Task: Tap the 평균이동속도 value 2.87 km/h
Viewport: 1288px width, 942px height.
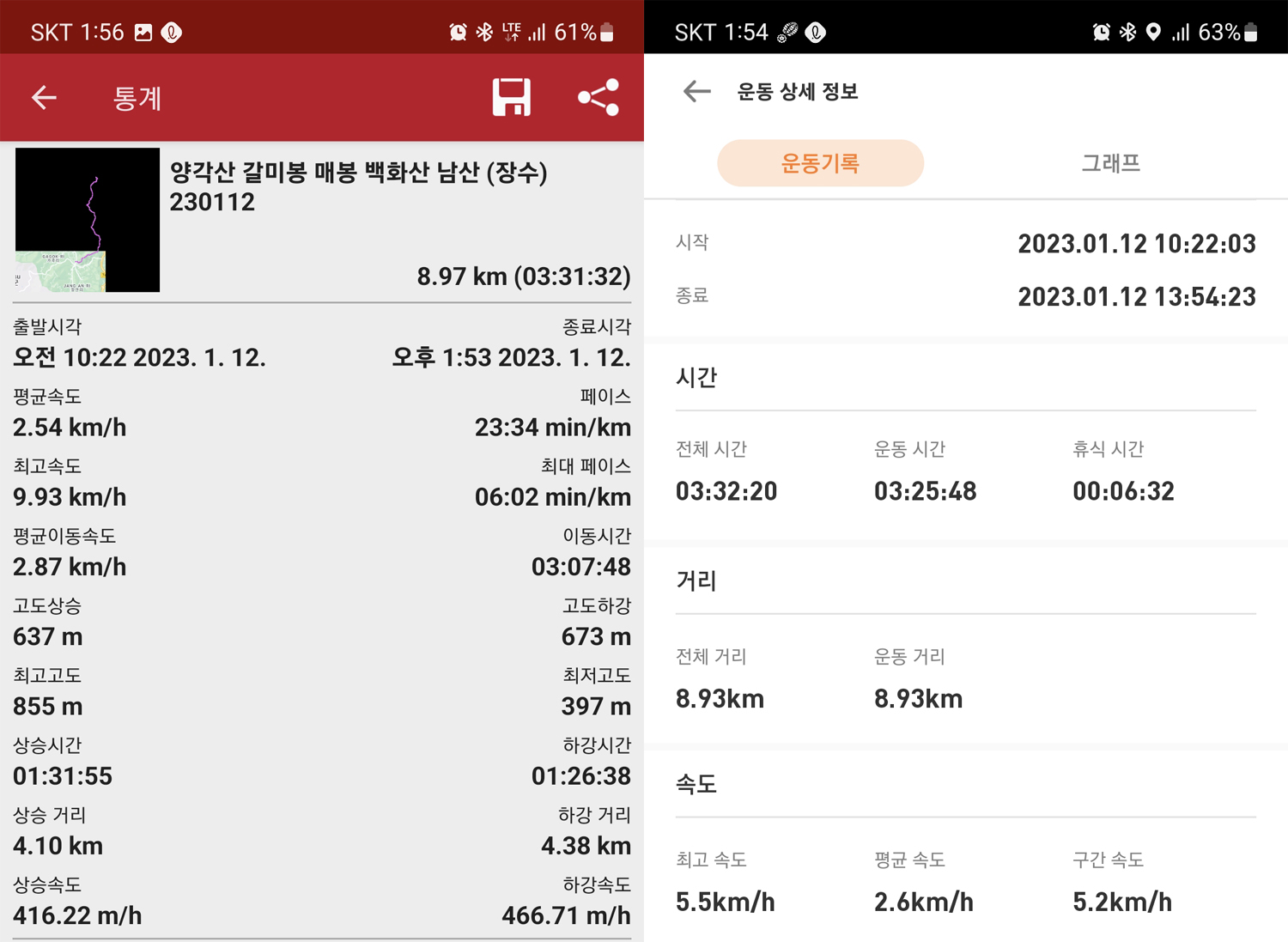Action: pos(70,567)
